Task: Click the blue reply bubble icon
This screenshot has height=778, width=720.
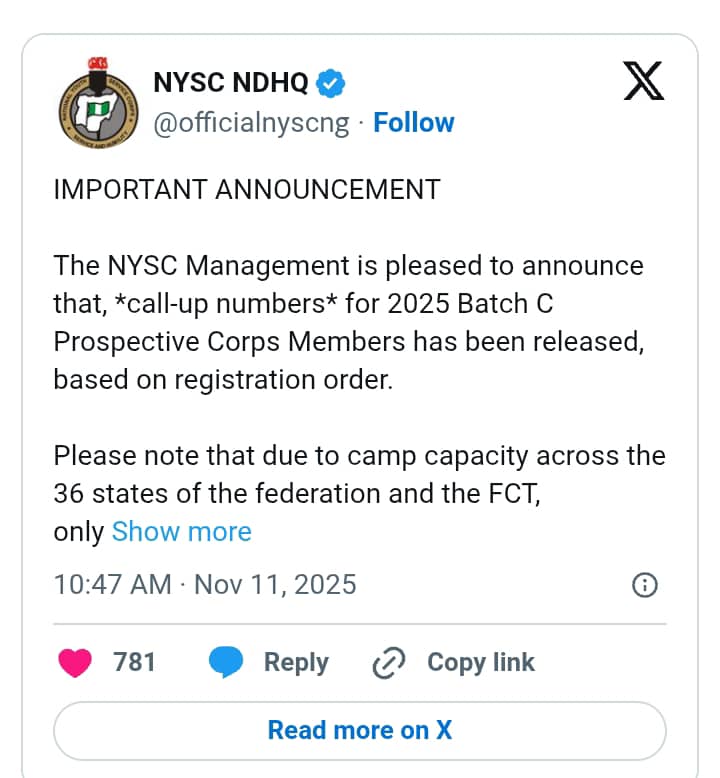Action: click(x=225, y=662)
